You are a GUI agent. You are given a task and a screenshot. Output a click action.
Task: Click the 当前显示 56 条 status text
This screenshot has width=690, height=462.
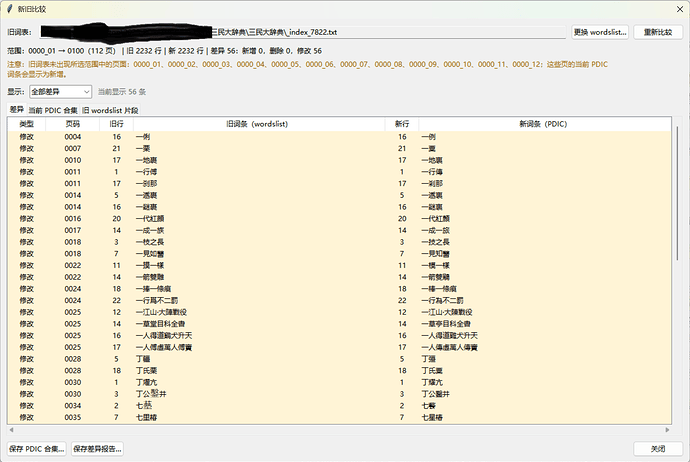click(x=122, y=92)
